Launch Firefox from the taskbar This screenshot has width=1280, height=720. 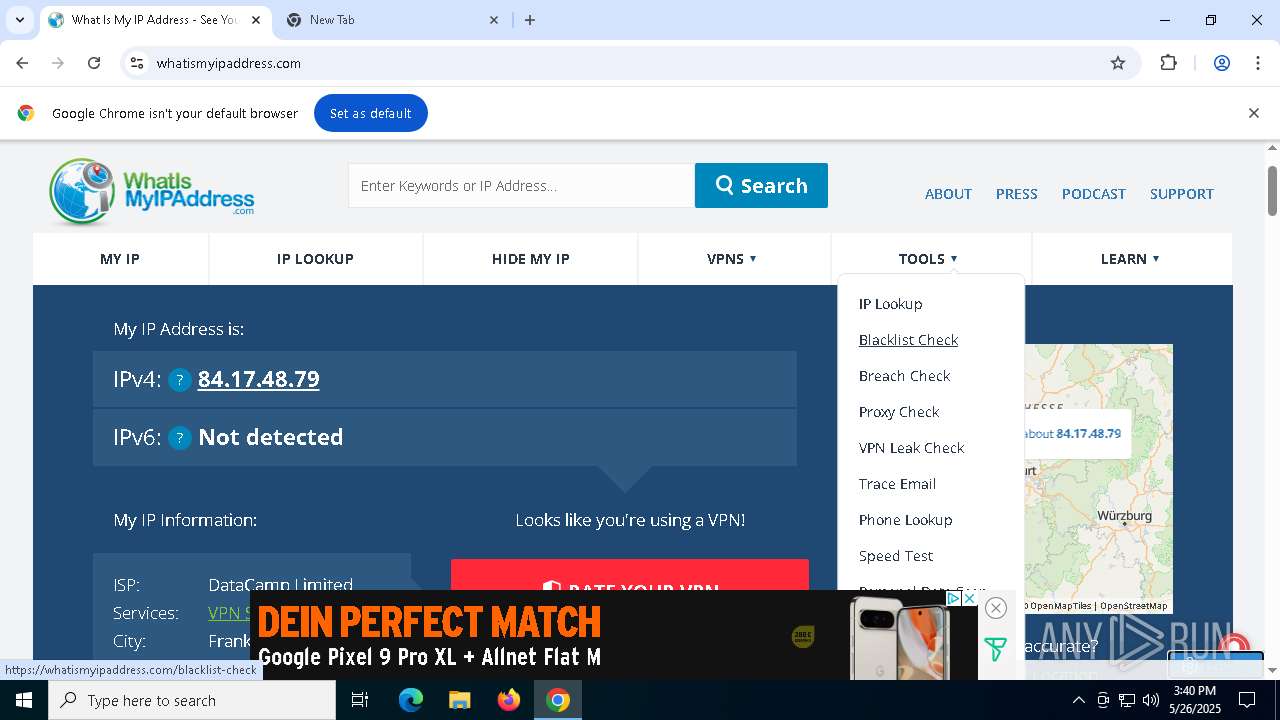point(509,700)
